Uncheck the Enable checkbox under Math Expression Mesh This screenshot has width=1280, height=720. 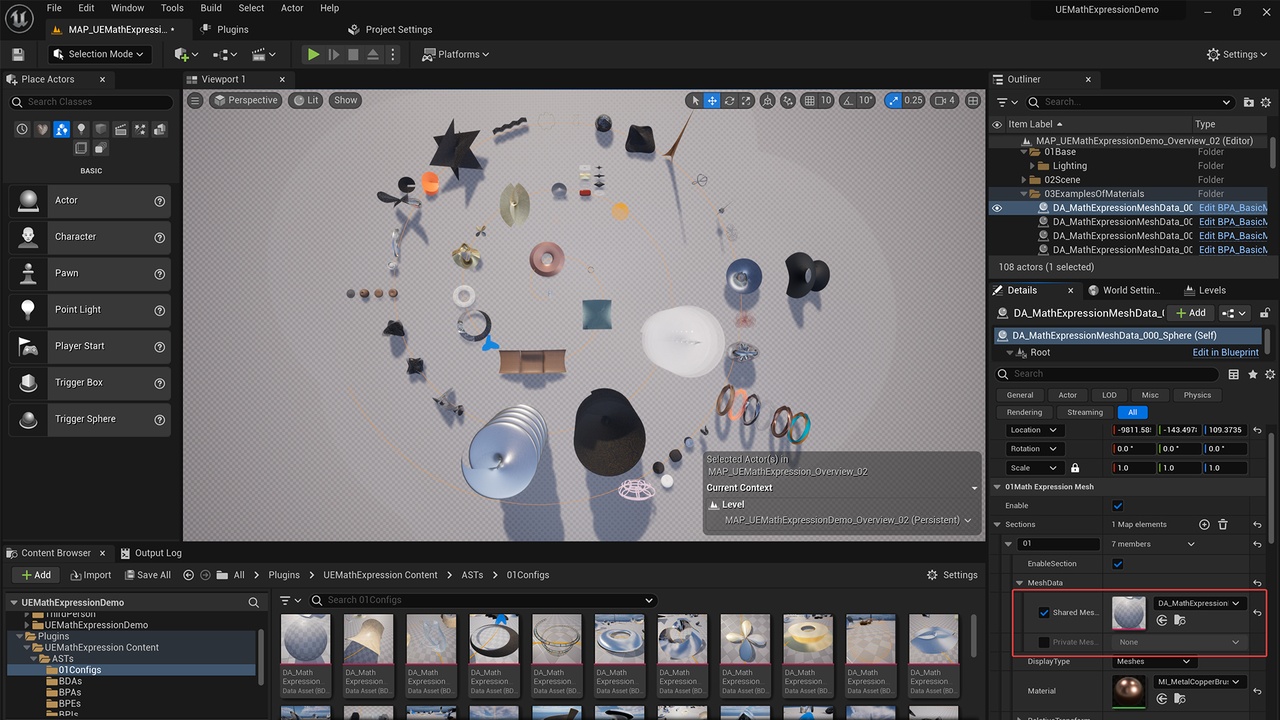point(1118,506)
